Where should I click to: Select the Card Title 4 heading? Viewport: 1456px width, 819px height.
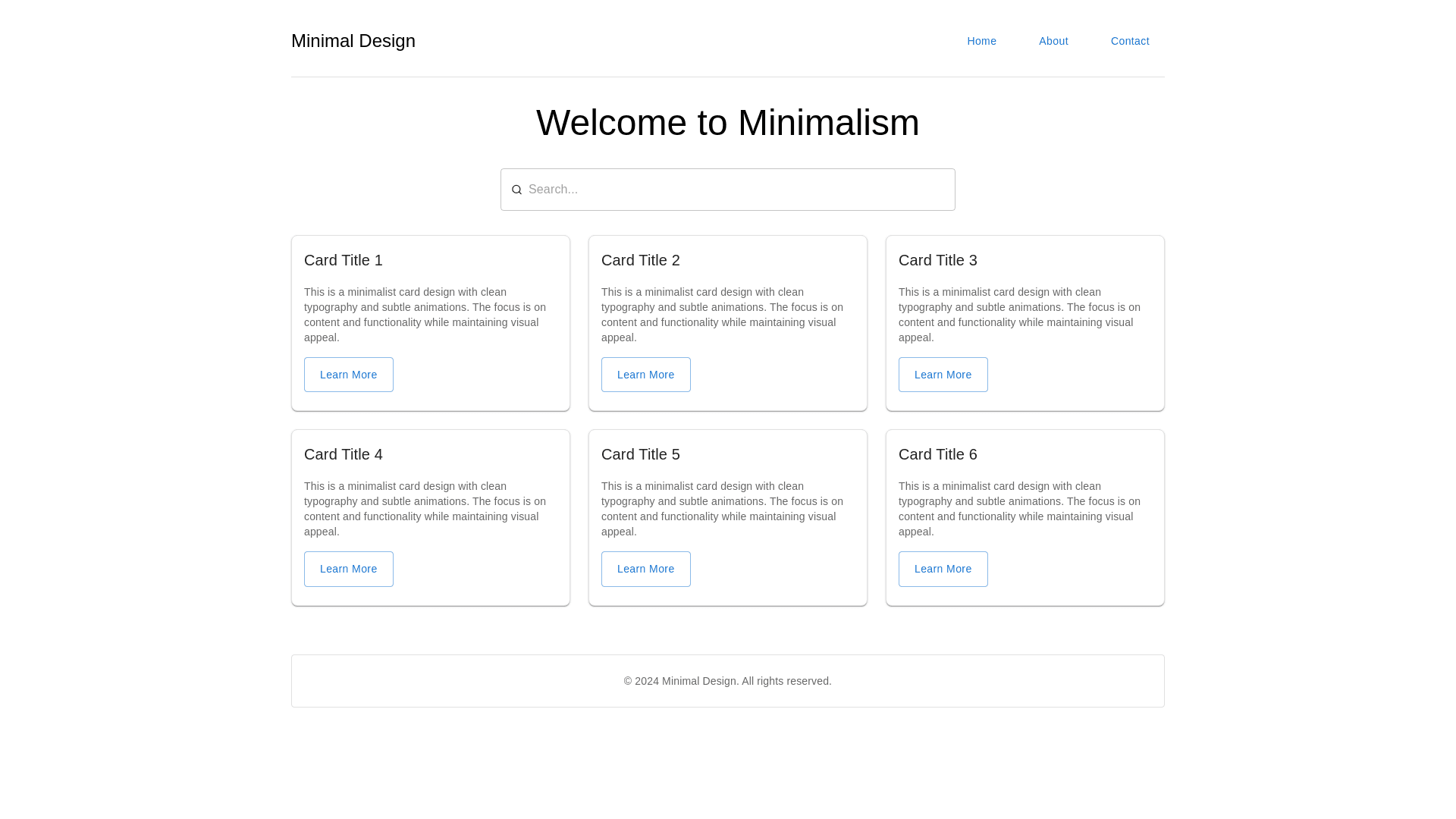[x=344, y=454]
